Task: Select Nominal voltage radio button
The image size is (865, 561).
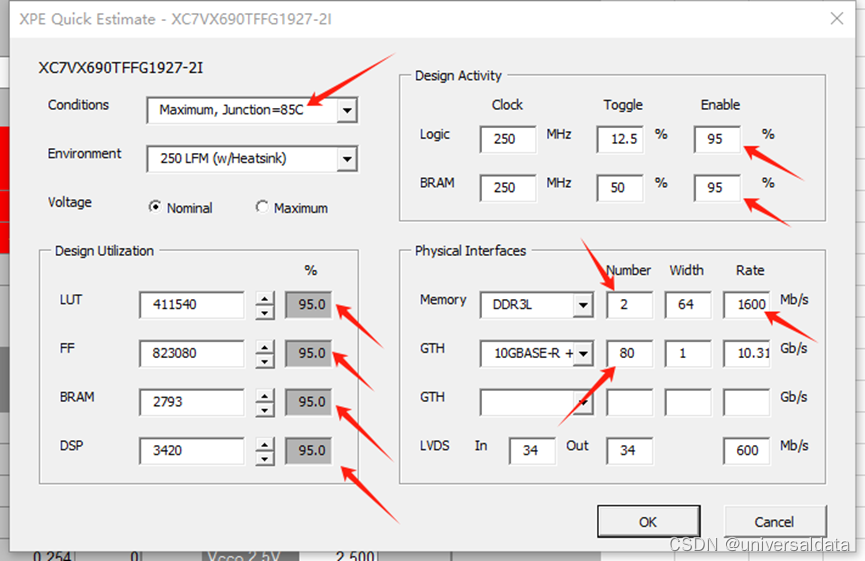Action: [155, 207]
